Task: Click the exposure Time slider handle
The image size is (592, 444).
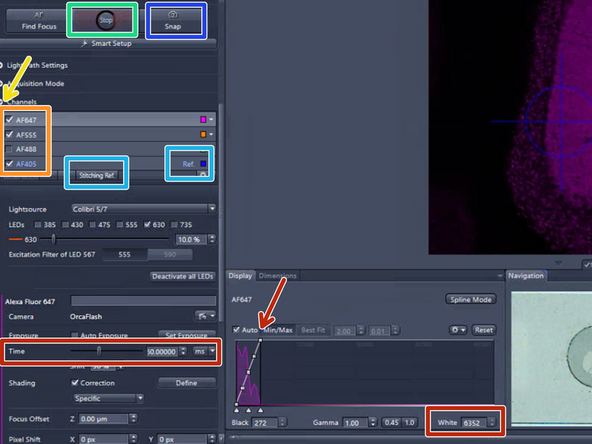Action: point(99,351)
